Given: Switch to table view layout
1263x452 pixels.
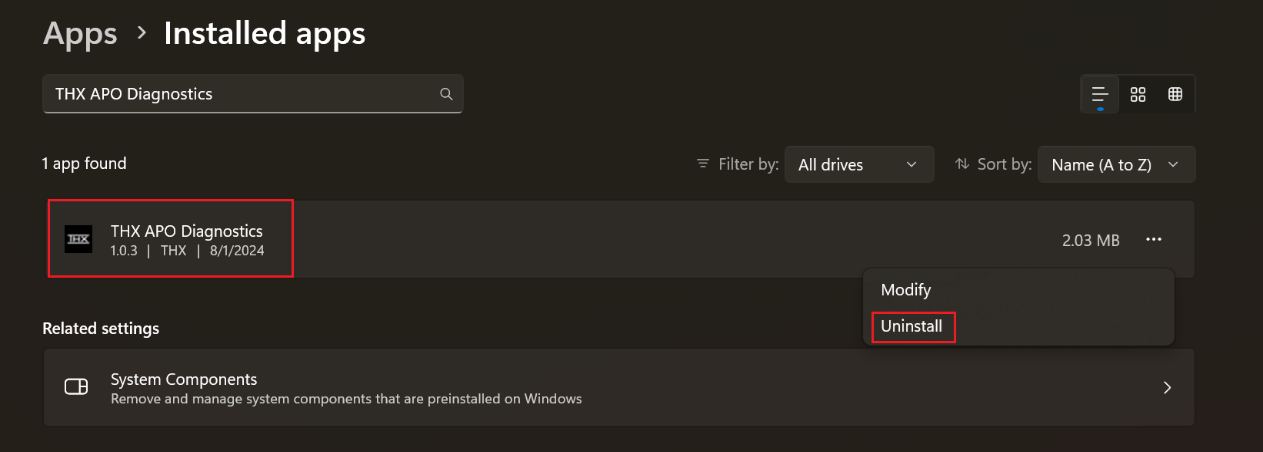Looking at the screenshot, I should click(x=1175, y=94).
